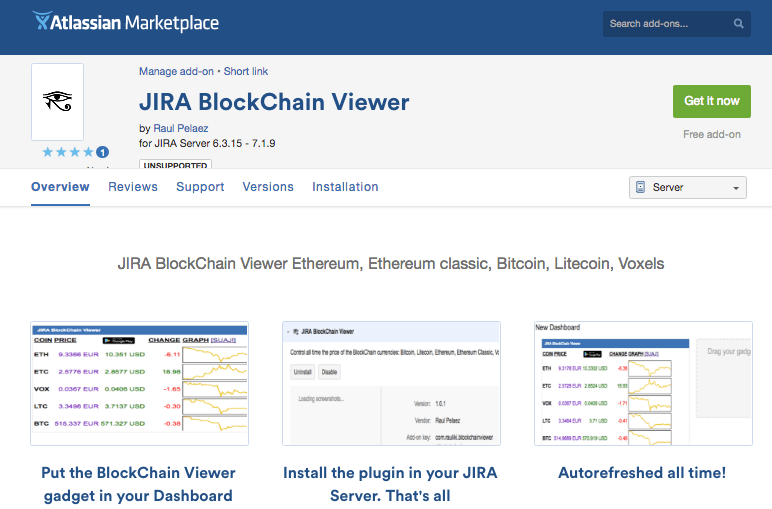View the plugin install screenshot thumbnail
The image size is (772, 509).
[391, 383]
